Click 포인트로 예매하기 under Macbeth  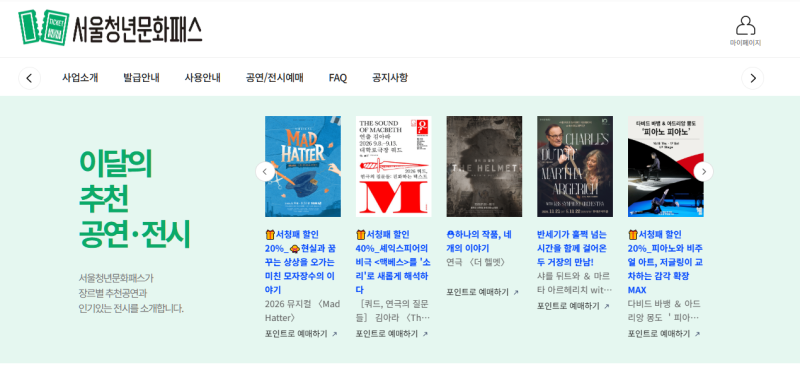(387, 334)
